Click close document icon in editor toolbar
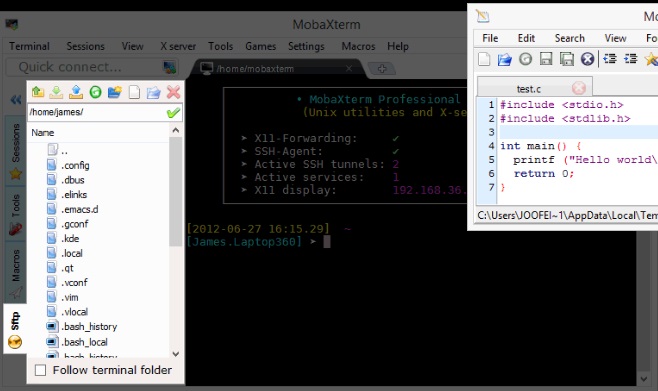This screenshot has width=658, height=391. tap(587, 59)
